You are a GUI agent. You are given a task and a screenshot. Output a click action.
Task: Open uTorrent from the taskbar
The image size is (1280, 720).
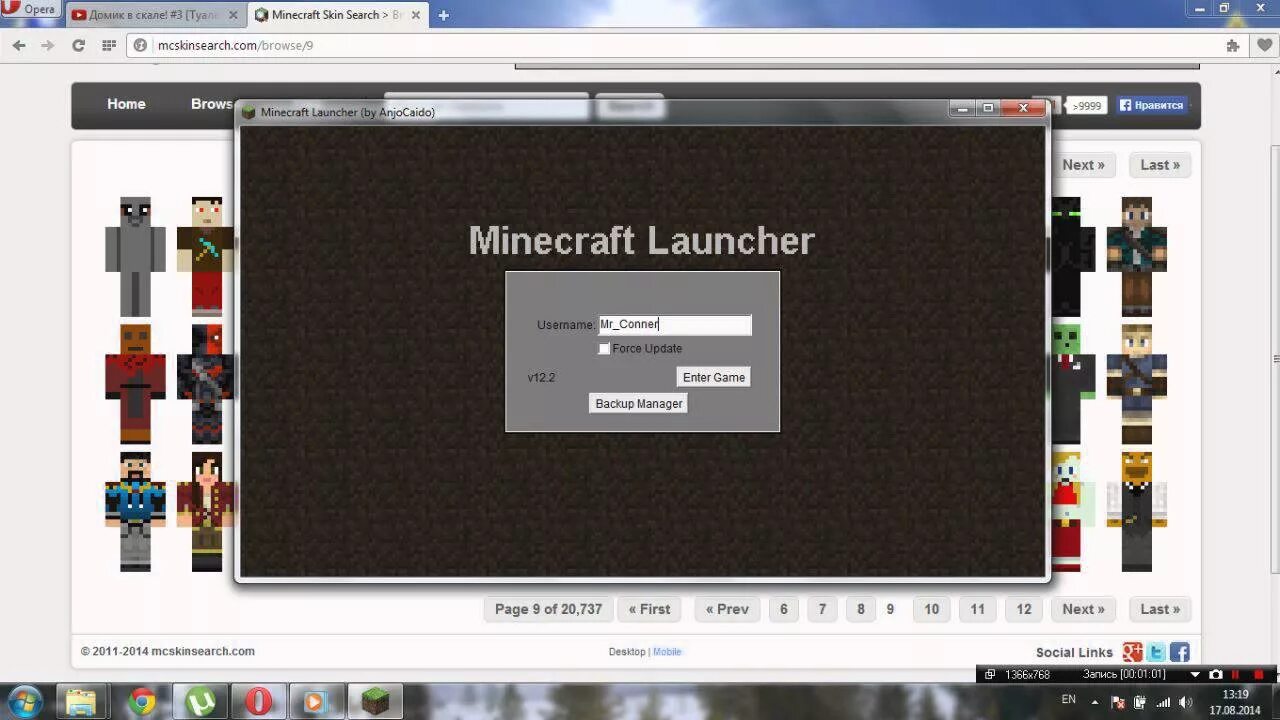tap(200, 702)
